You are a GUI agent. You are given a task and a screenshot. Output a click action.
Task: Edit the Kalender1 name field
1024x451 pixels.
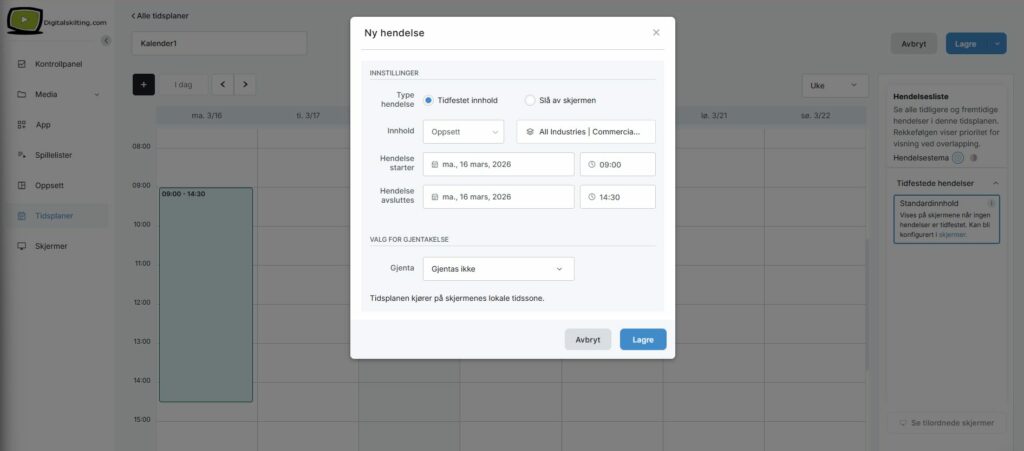(x=219, y=44)
